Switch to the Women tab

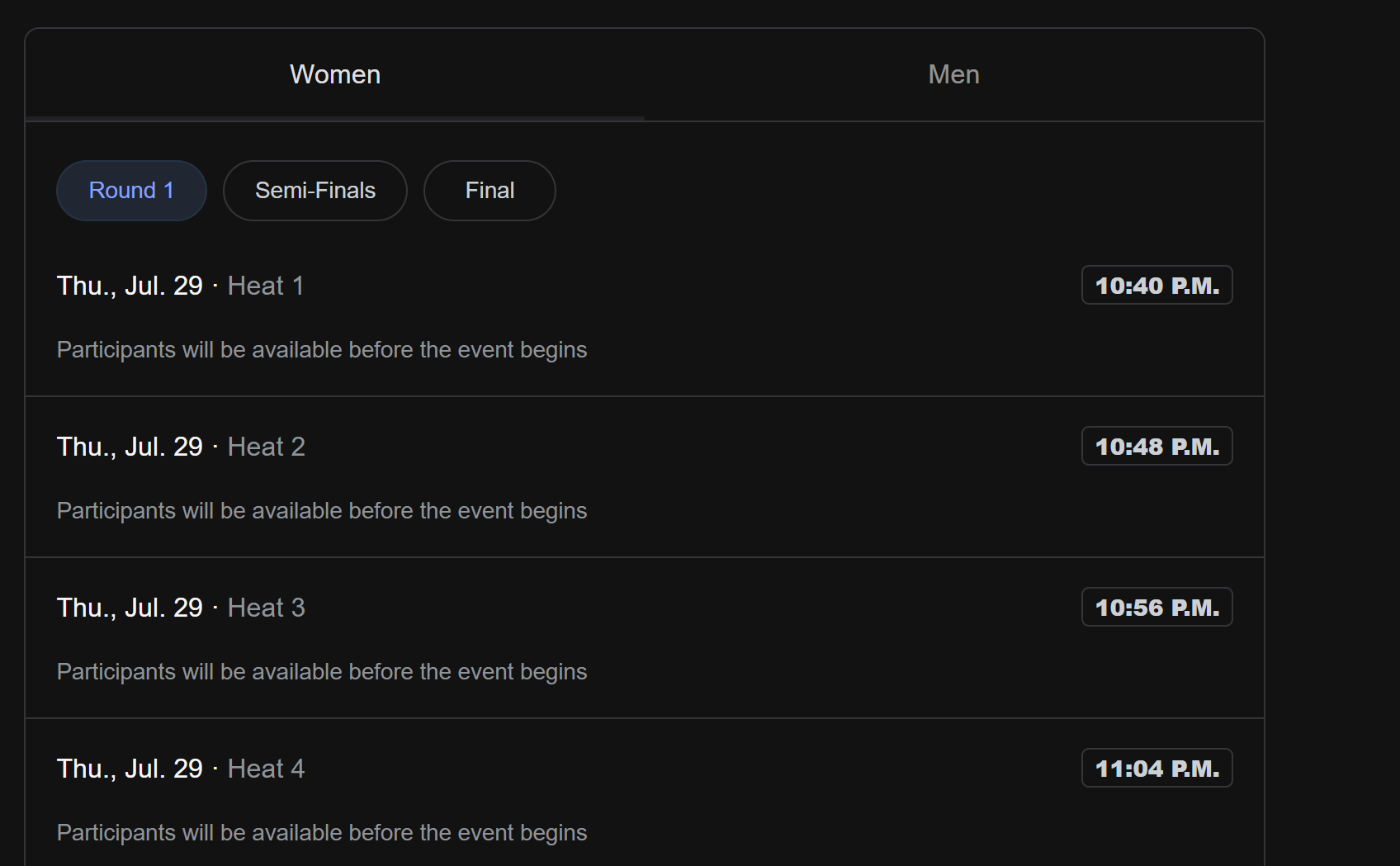(335, 74)
